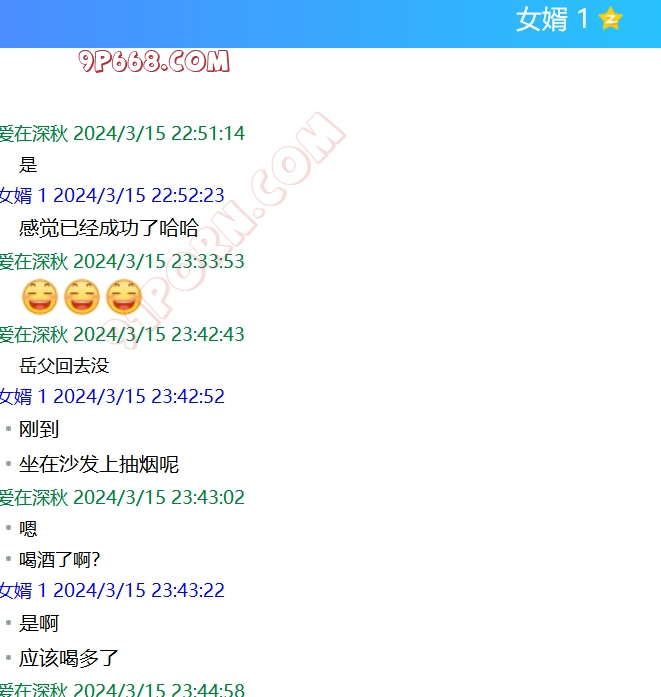This screenshot has width=661, height=697.
Task: Select the 女婿 1 sender line at 23:43:22
Action: tap(112, 590)
